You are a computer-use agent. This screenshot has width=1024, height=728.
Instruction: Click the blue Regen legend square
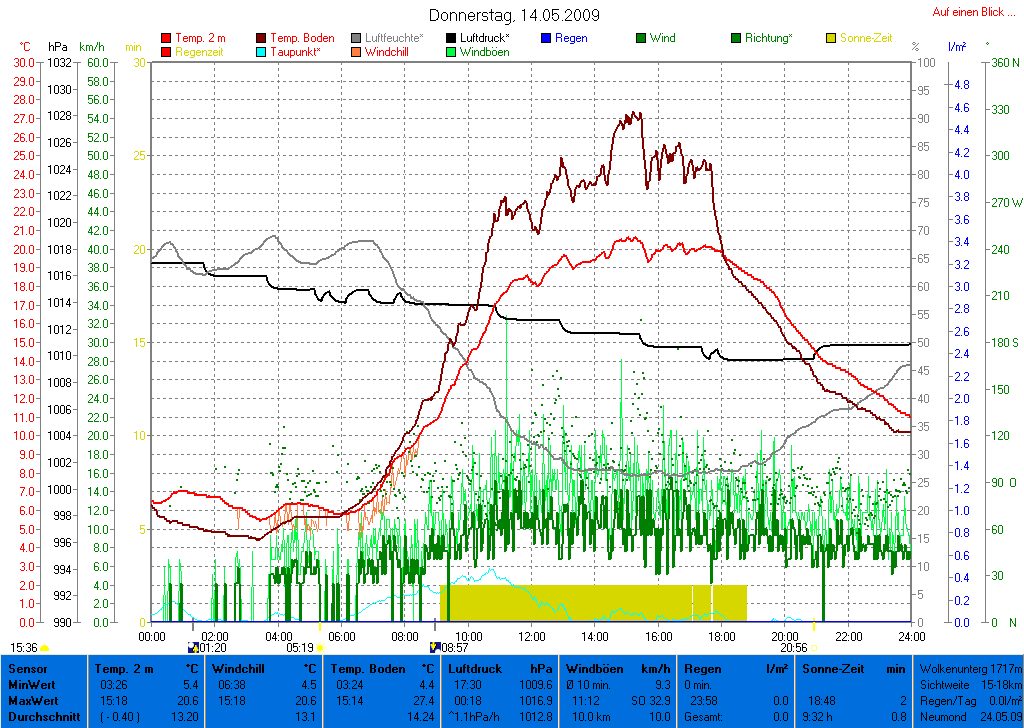coord(546,39)
